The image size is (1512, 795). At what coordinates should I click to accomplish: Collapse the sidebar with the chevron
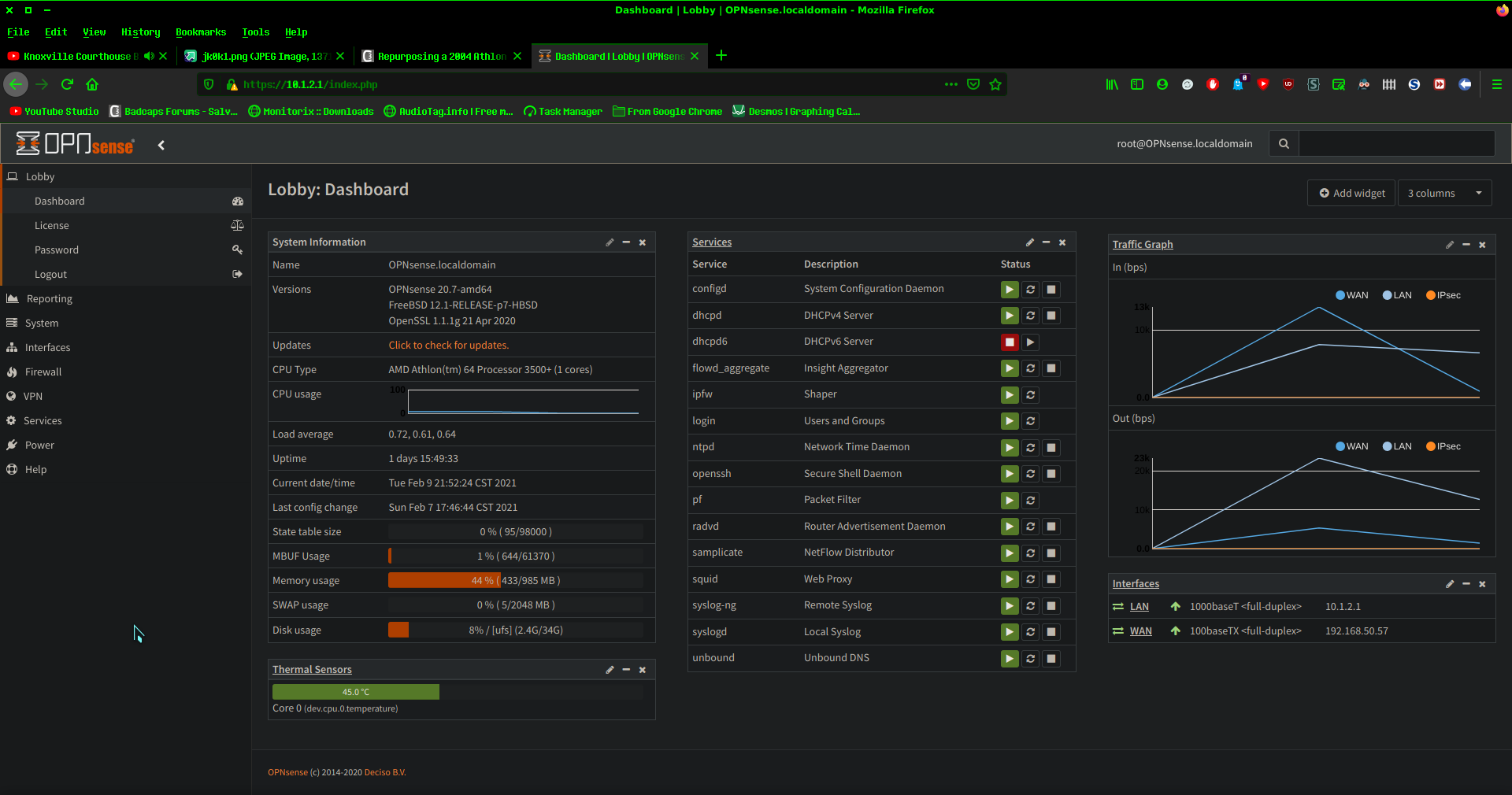click(161, 145)
